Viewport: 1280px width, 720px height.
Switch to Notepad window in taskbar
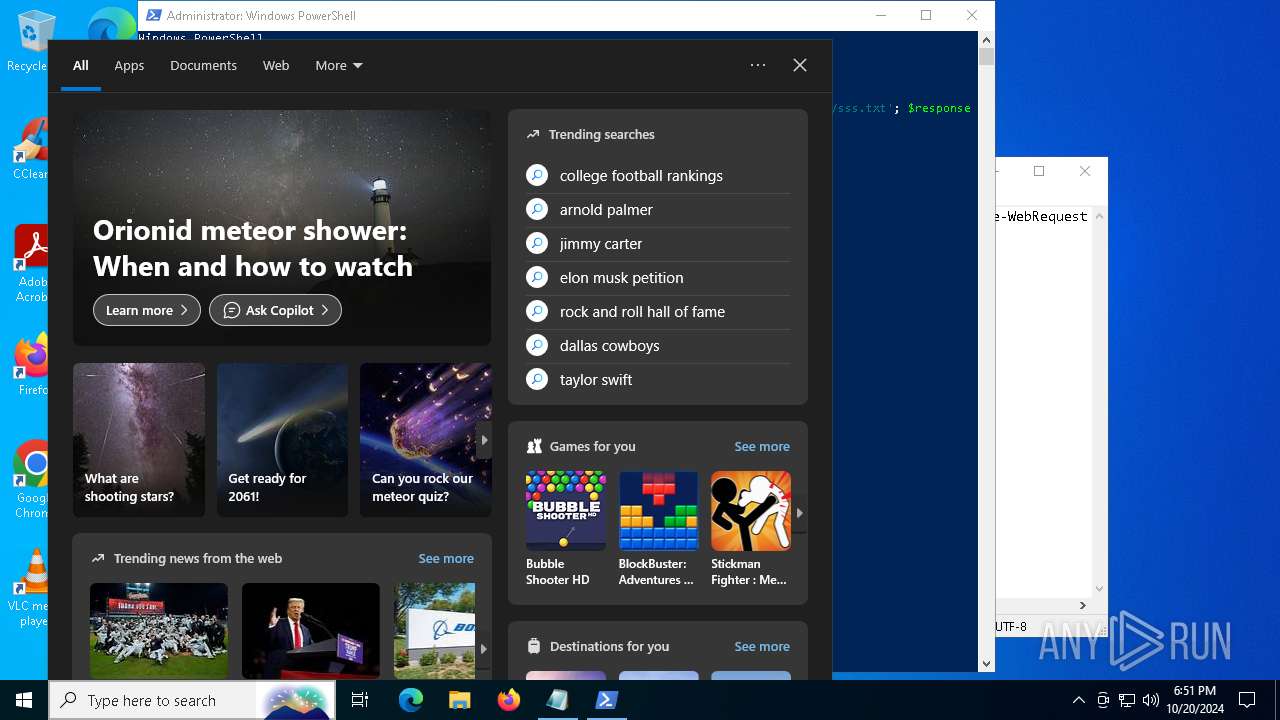coord(558,700)
